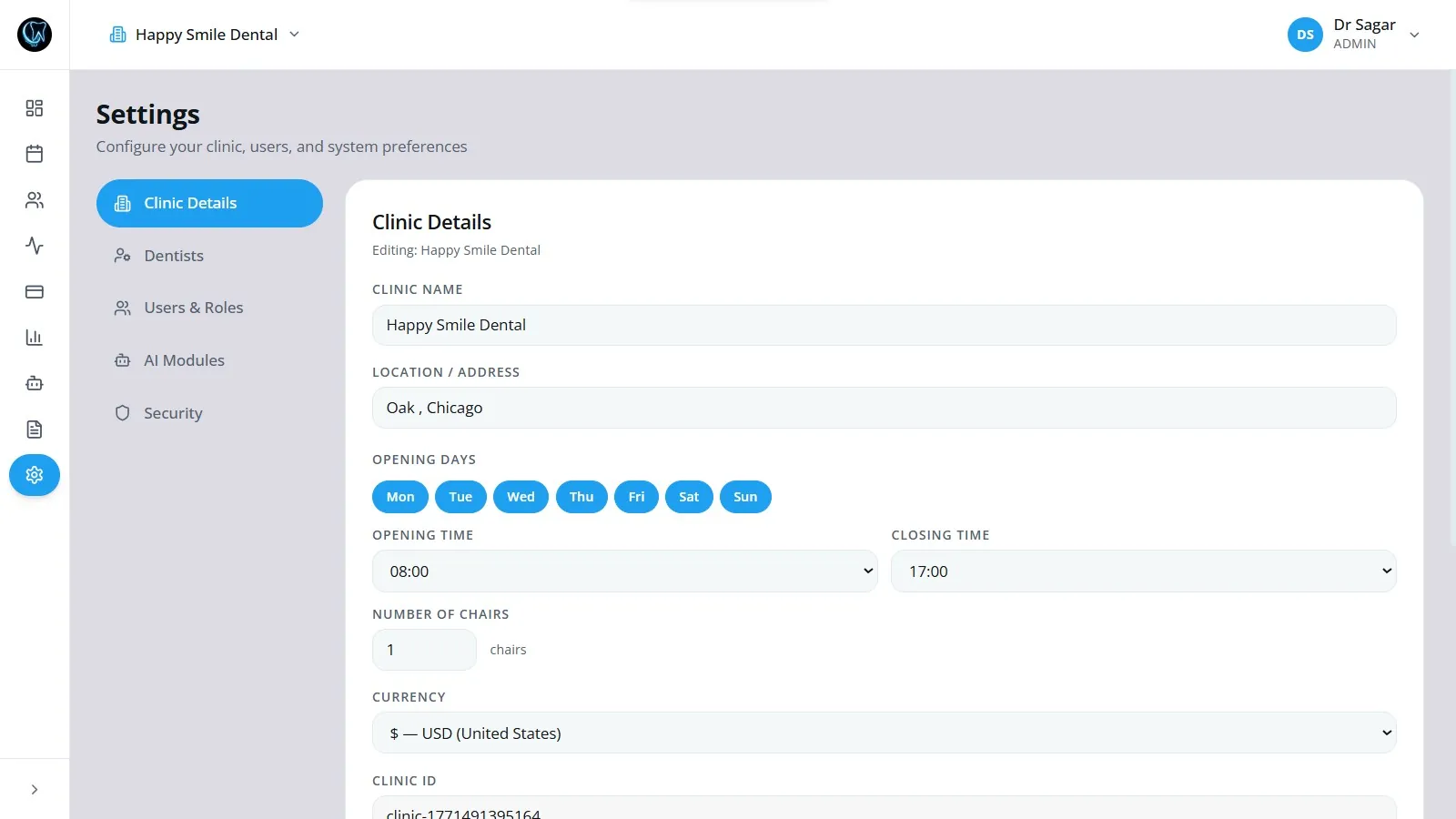
Task: Switch to the Dentists tab
Action: point(209,256)
